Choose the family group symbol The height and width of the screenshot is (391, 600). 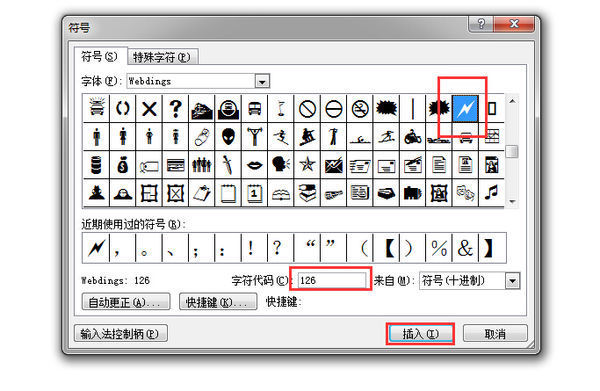[x=202, y=165]
